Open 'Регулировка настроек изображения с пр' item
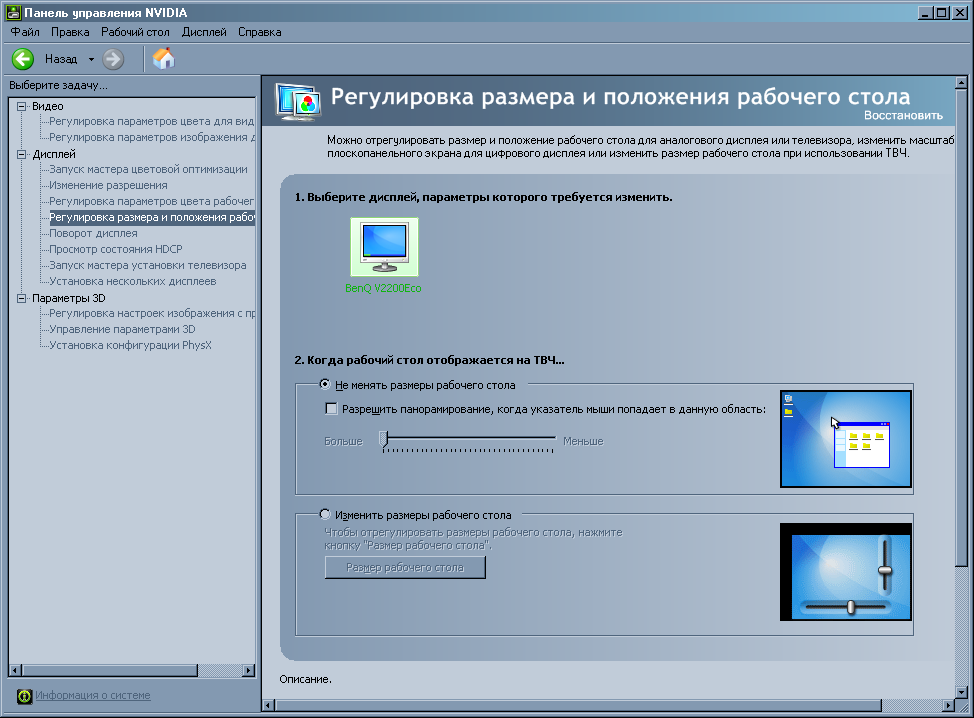 (152, 313)
